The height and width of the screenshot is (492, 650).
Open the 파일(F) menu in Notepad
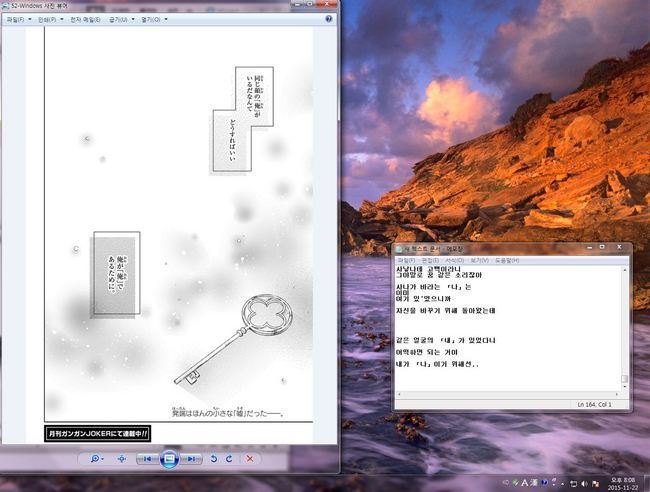(406, 260)
